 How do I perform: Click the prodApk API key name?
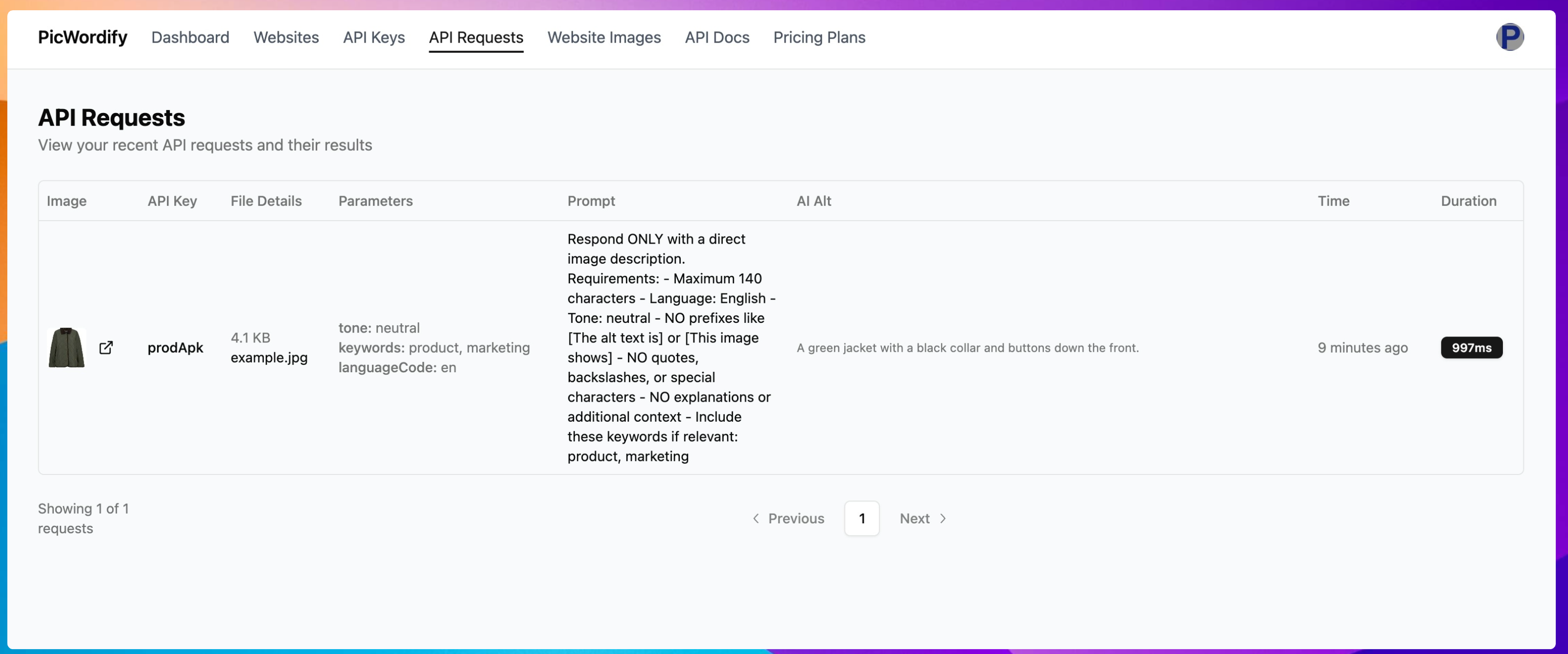(x=175, y=347)
